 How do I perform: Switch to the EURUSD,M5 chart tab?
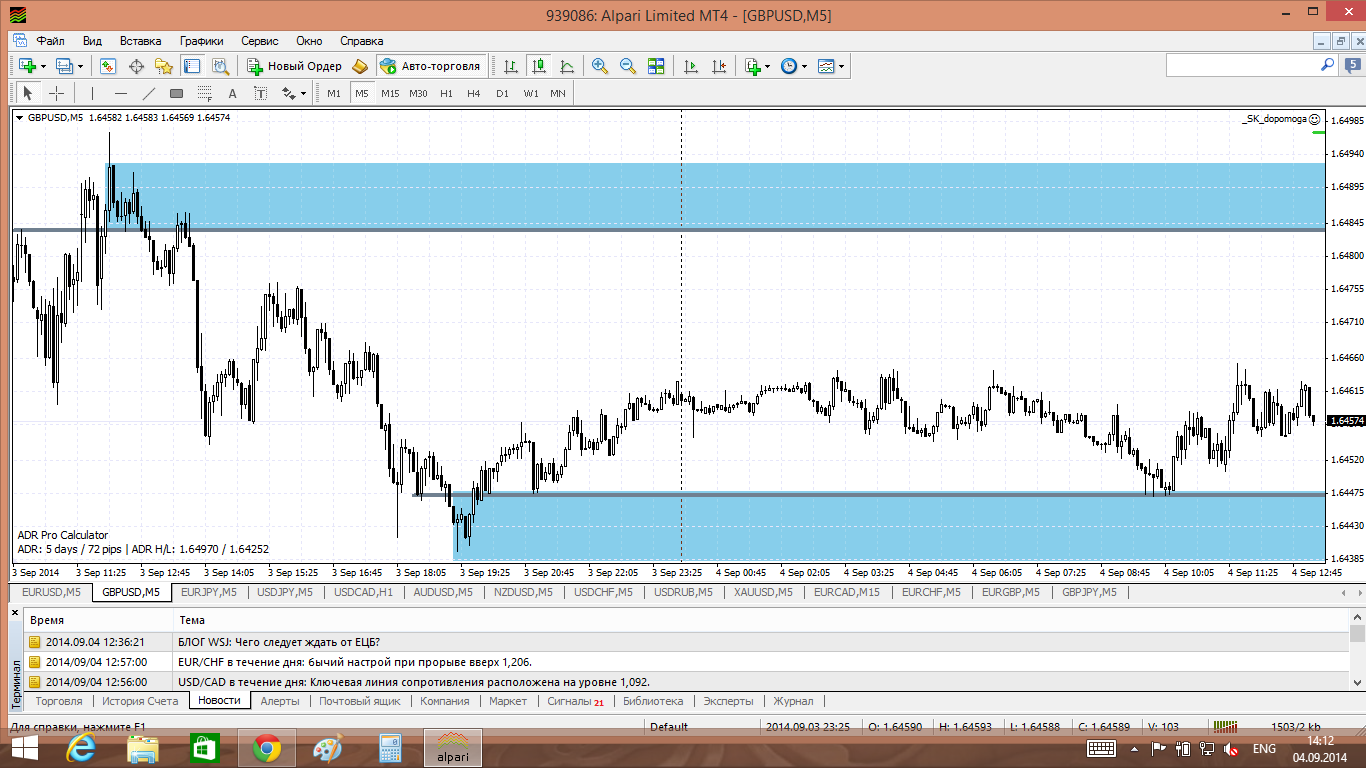coord(51,592)
